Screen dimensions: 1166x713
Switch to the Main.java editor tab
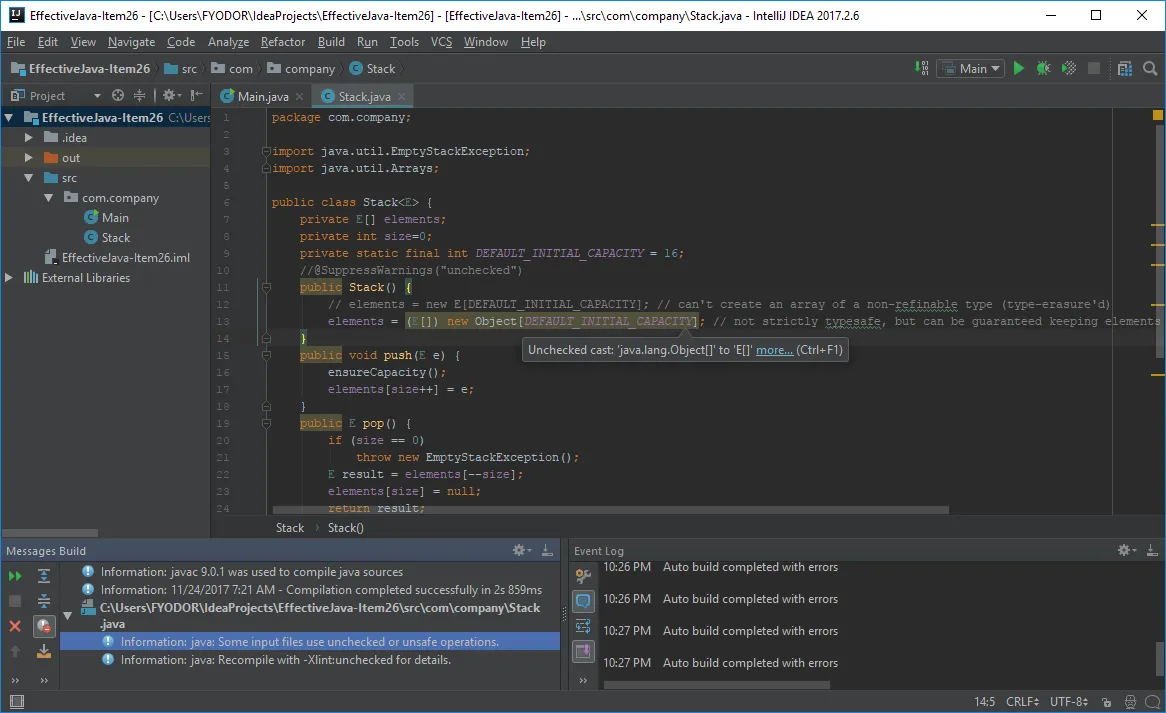pyautogui.click(x=263, y=97)
